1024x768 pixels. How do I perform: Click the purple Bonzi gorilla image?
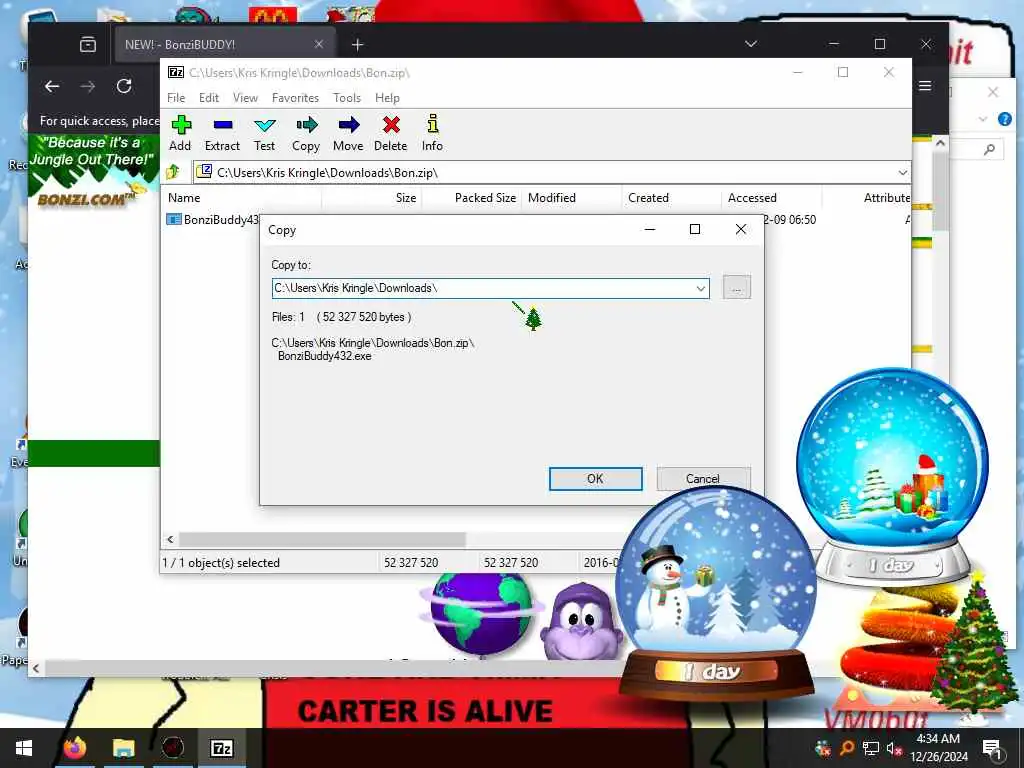tap(581, 621)
